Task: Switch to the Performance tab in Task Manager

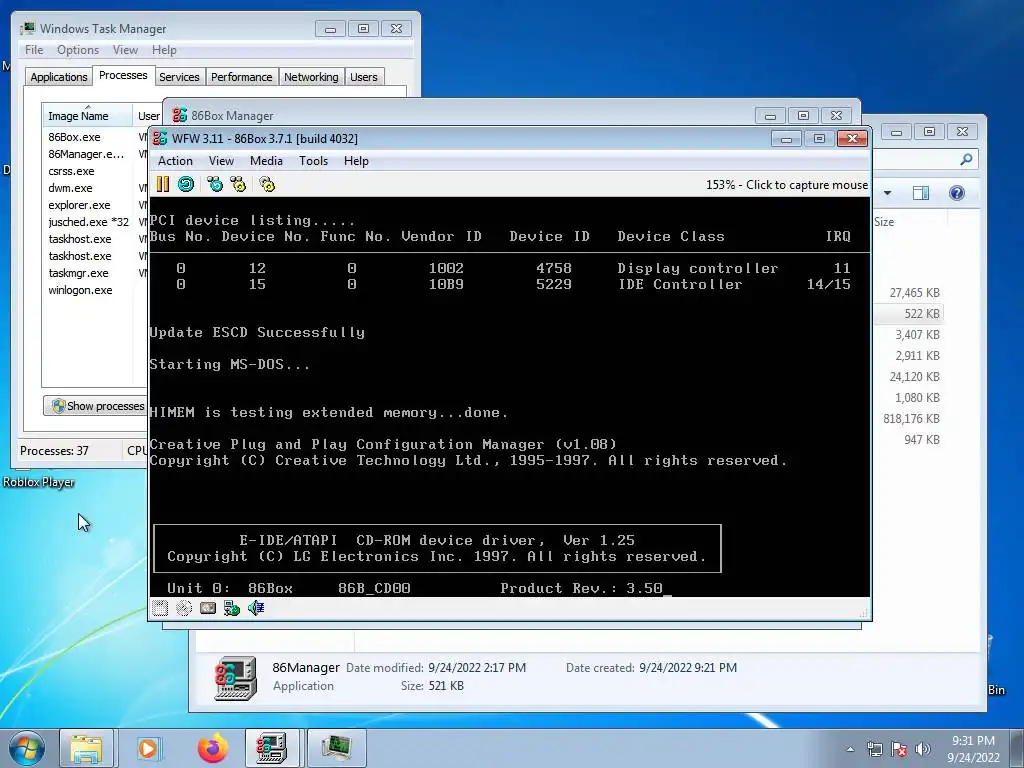Action: pos(242,77)
